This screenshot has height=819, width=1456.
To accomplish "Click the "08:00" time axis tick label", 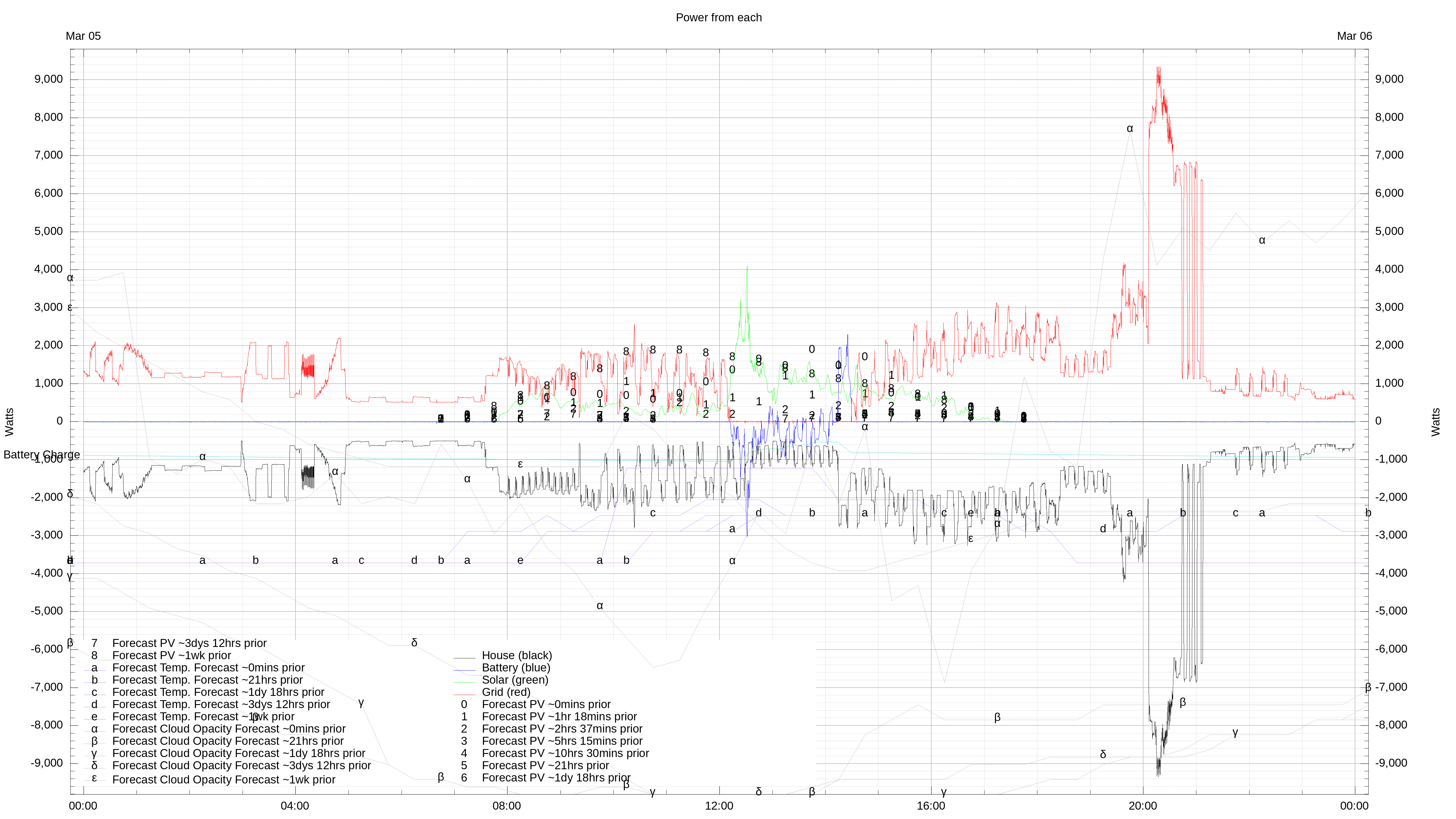I will pyautogui.click(x=507, y=806).
